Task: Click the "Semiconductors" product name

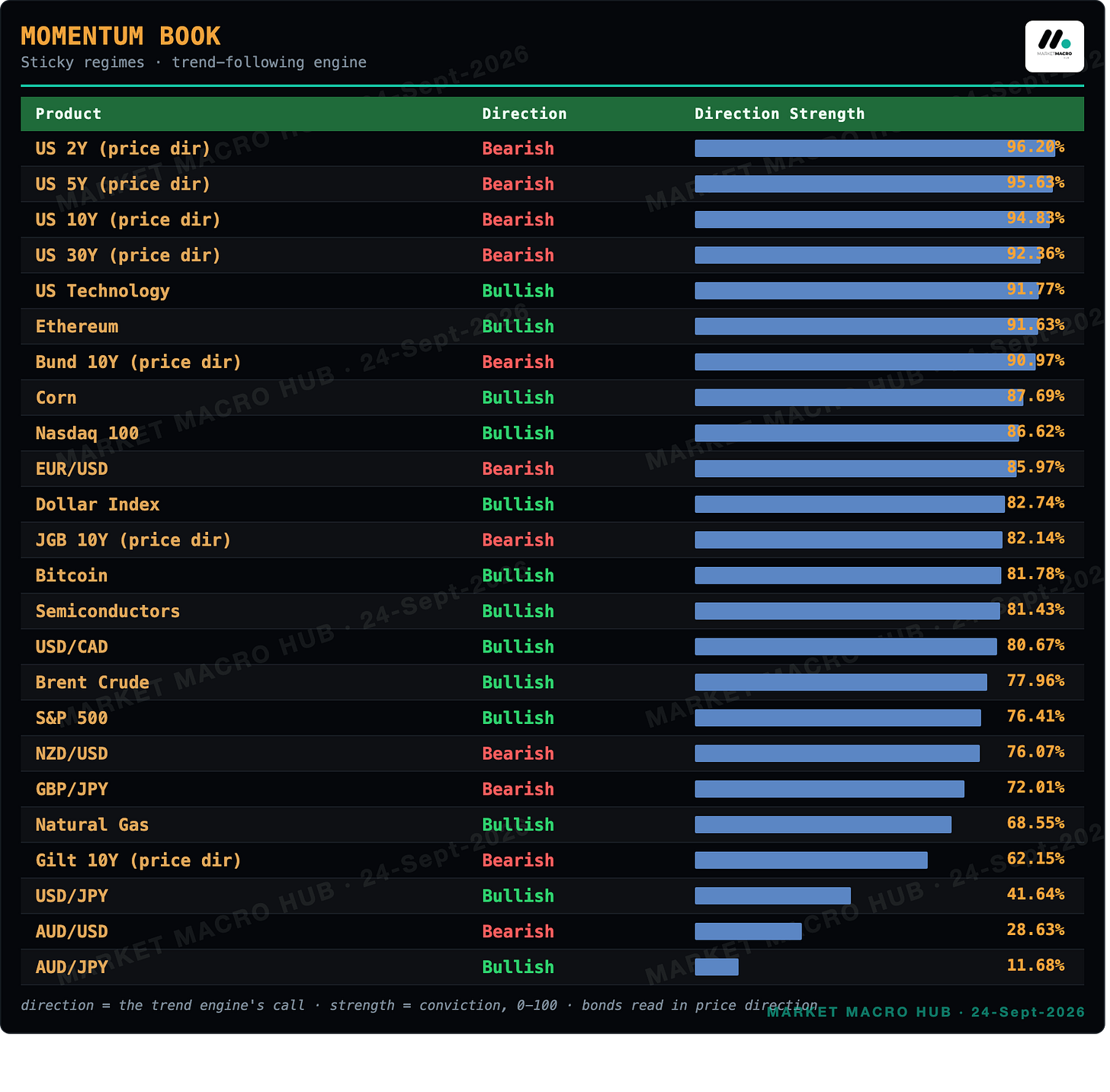Action: (108, 611)
